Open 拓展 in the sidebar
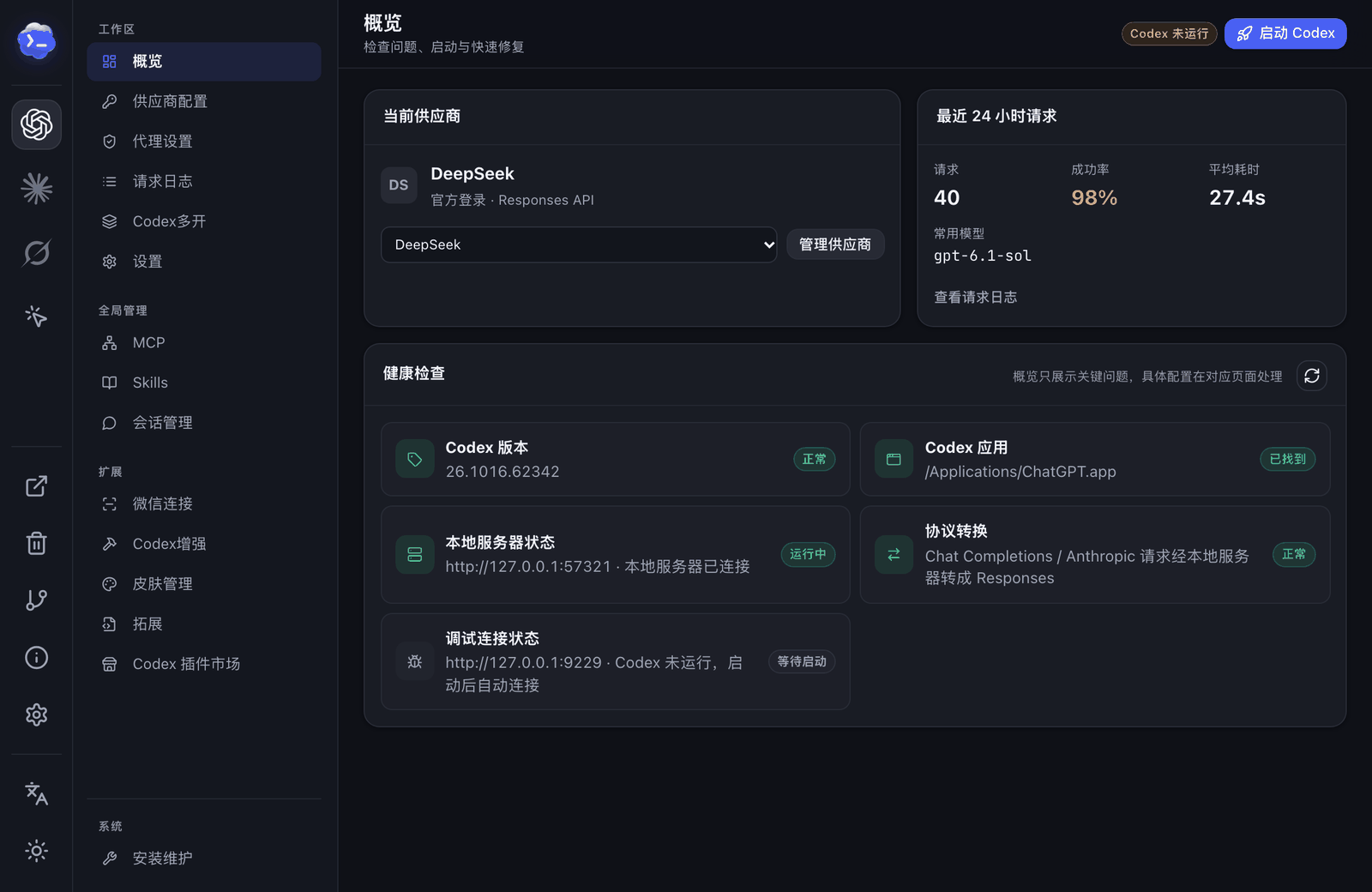The image size is (1372, 892). point(204,624)
